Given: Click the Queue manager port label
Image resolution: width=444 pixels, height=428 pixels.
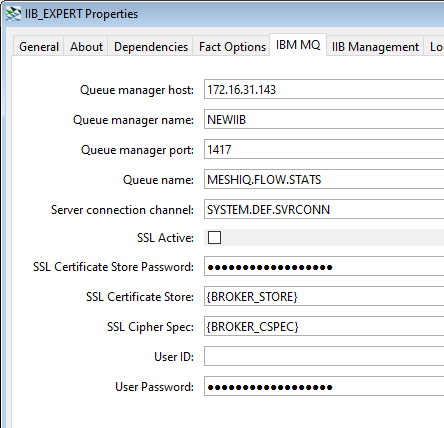Looking at the screenshot, I should [x=137, y=150].
